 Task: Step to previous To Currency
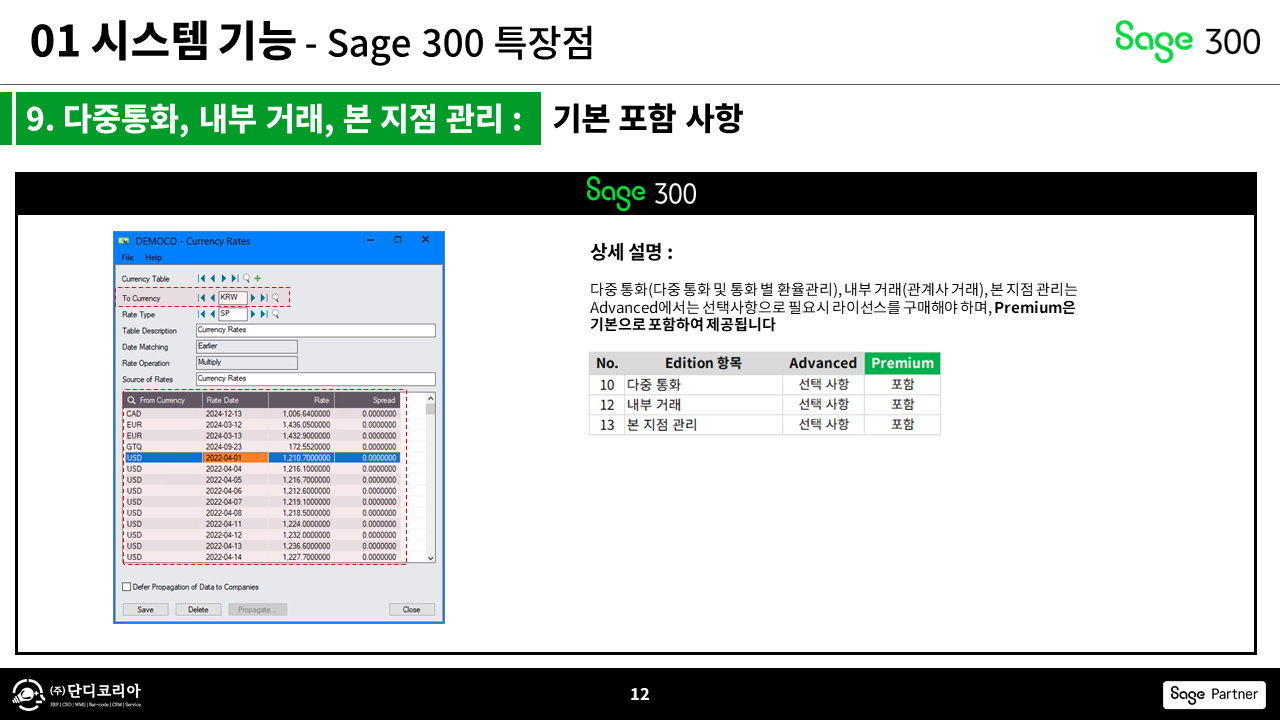click(212, 298)
